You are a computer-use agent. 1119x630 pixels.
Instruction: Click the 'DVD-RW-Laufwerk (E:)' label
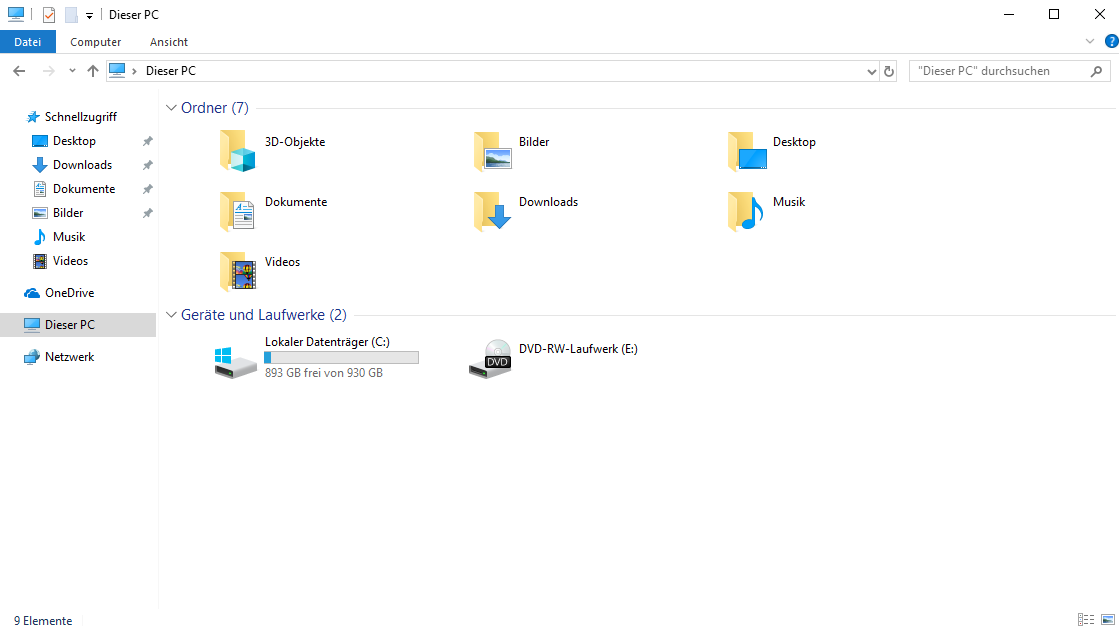(578, 349)
